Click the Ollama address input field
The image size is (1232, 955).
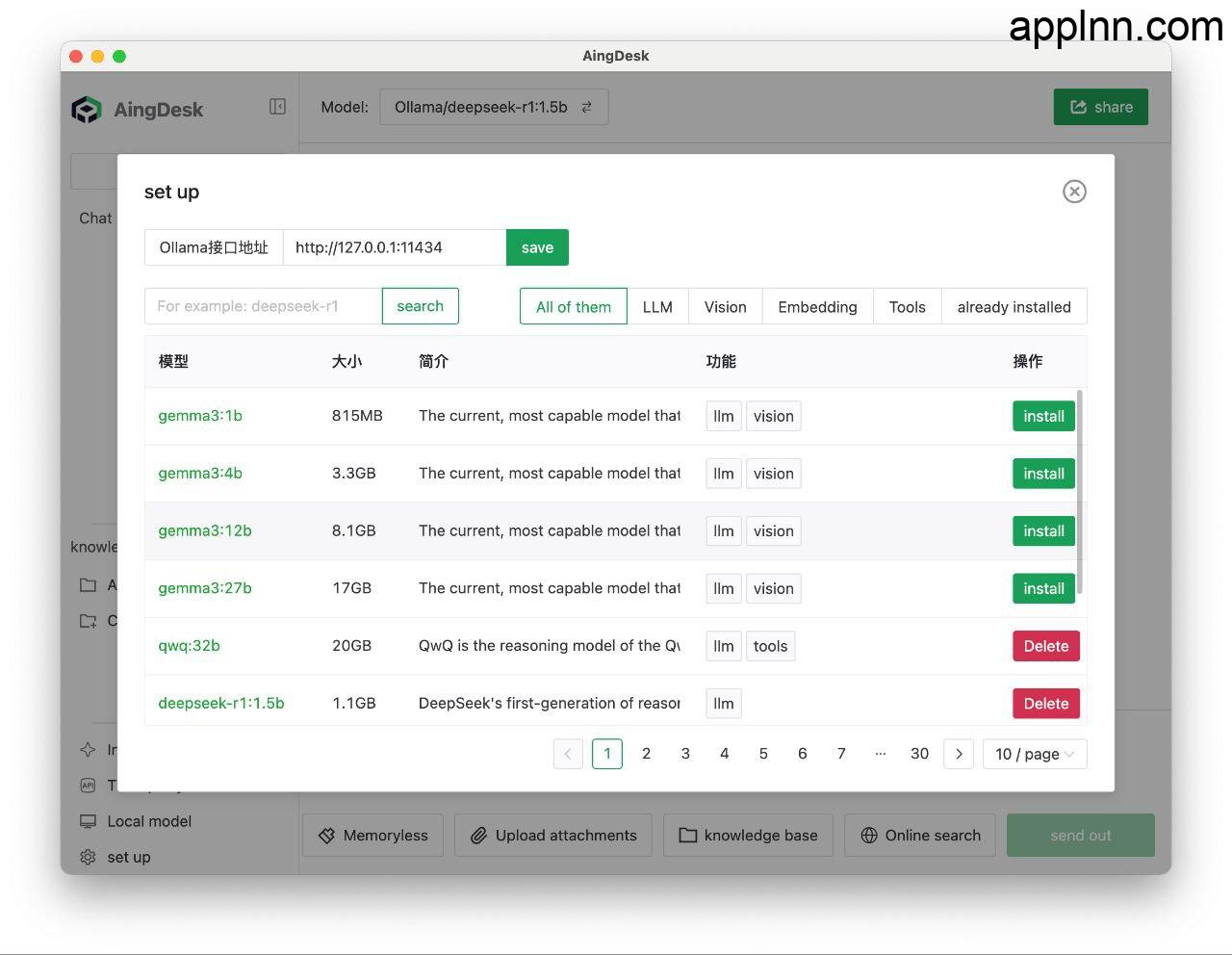(x=395, y=247)
